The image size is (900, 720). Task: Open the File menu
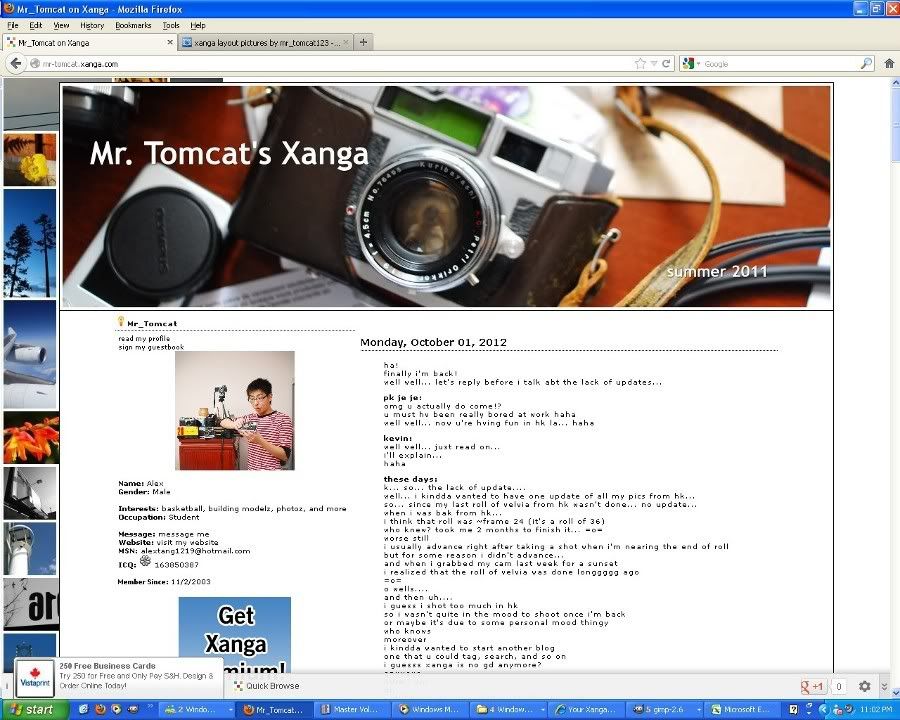[x=13, y=25]
